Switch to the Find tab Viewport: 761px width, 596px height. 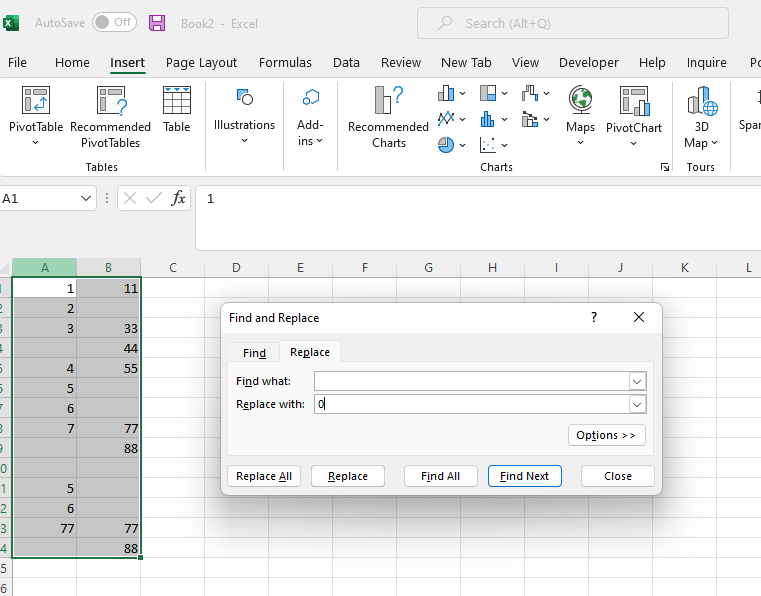pos(254,352)
